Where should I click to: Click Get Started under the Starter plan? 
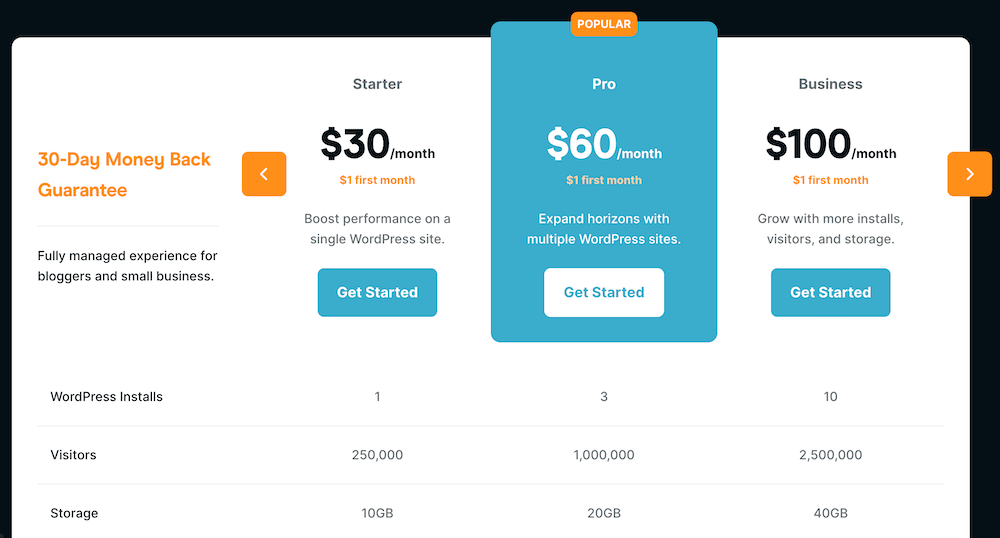(x=377, y=292)
